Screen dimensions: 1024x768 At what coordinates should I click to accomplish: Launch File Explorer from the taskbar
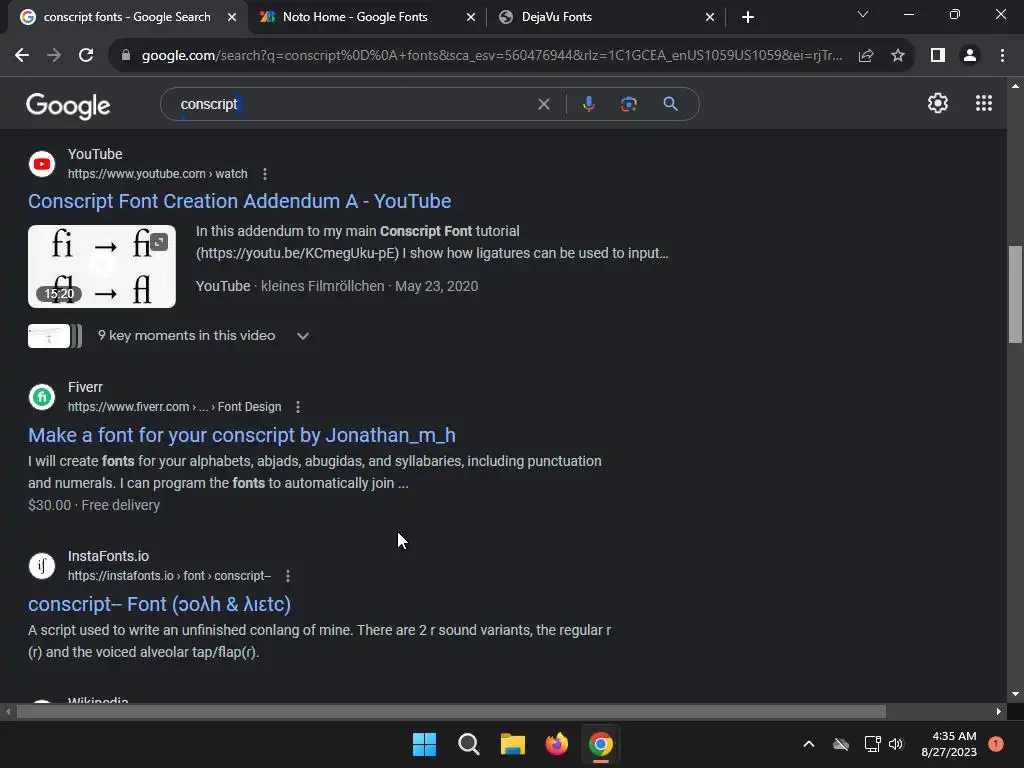(x=513, y=744)
